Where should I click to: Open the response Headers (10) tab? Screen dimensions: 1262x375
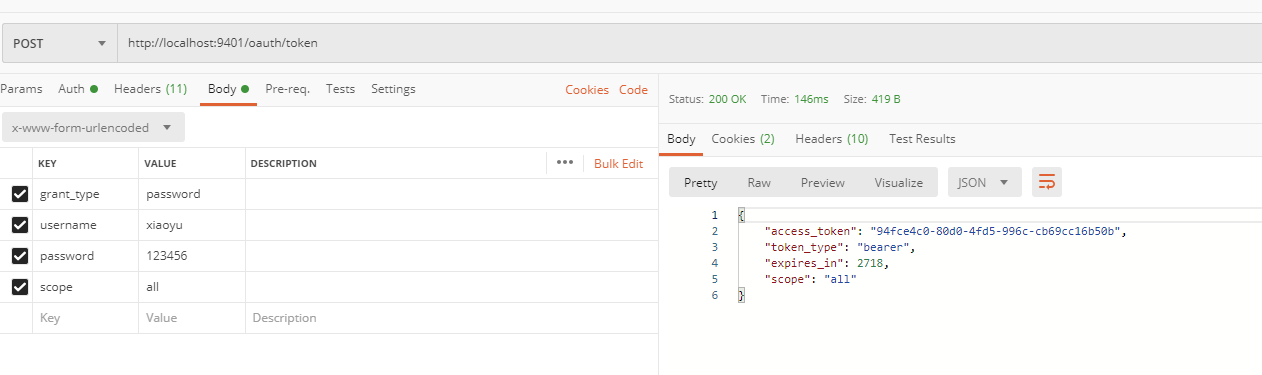pos(831,139)
